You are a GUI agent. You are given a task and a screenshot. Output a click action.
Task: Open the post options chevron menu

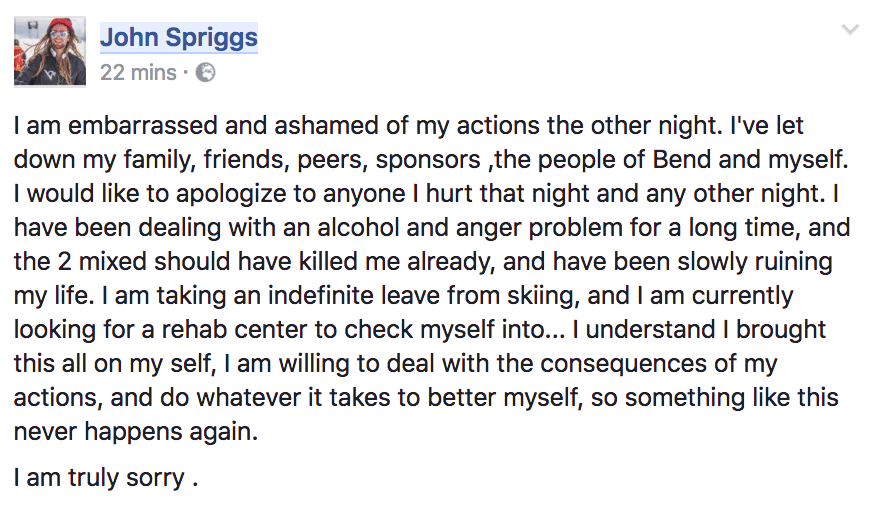coord(850,30)
